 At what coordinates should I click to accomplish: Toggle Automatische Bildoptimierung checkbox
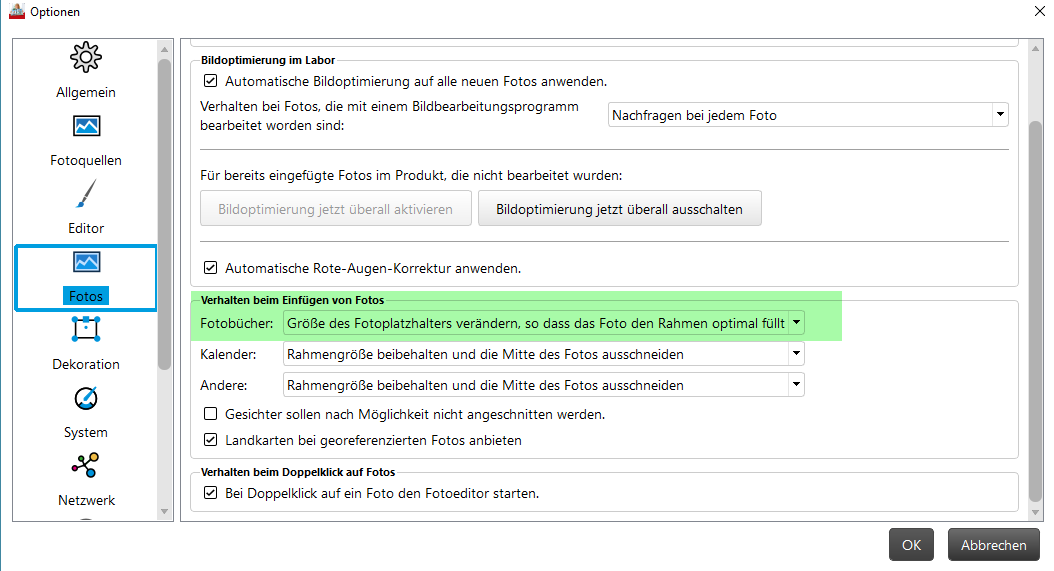coord(211,81)
